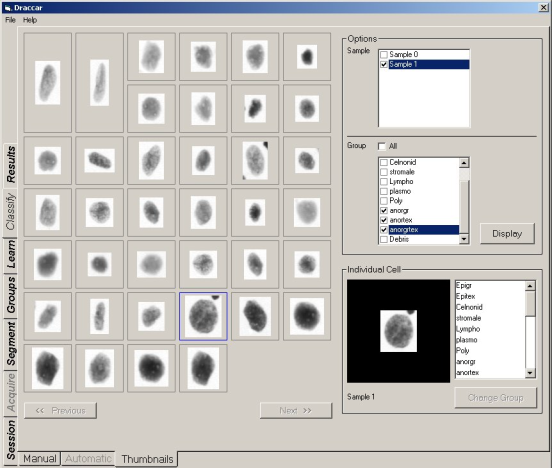
Task: Uncheck the anortex group checkbox
Action: (384, 220)
